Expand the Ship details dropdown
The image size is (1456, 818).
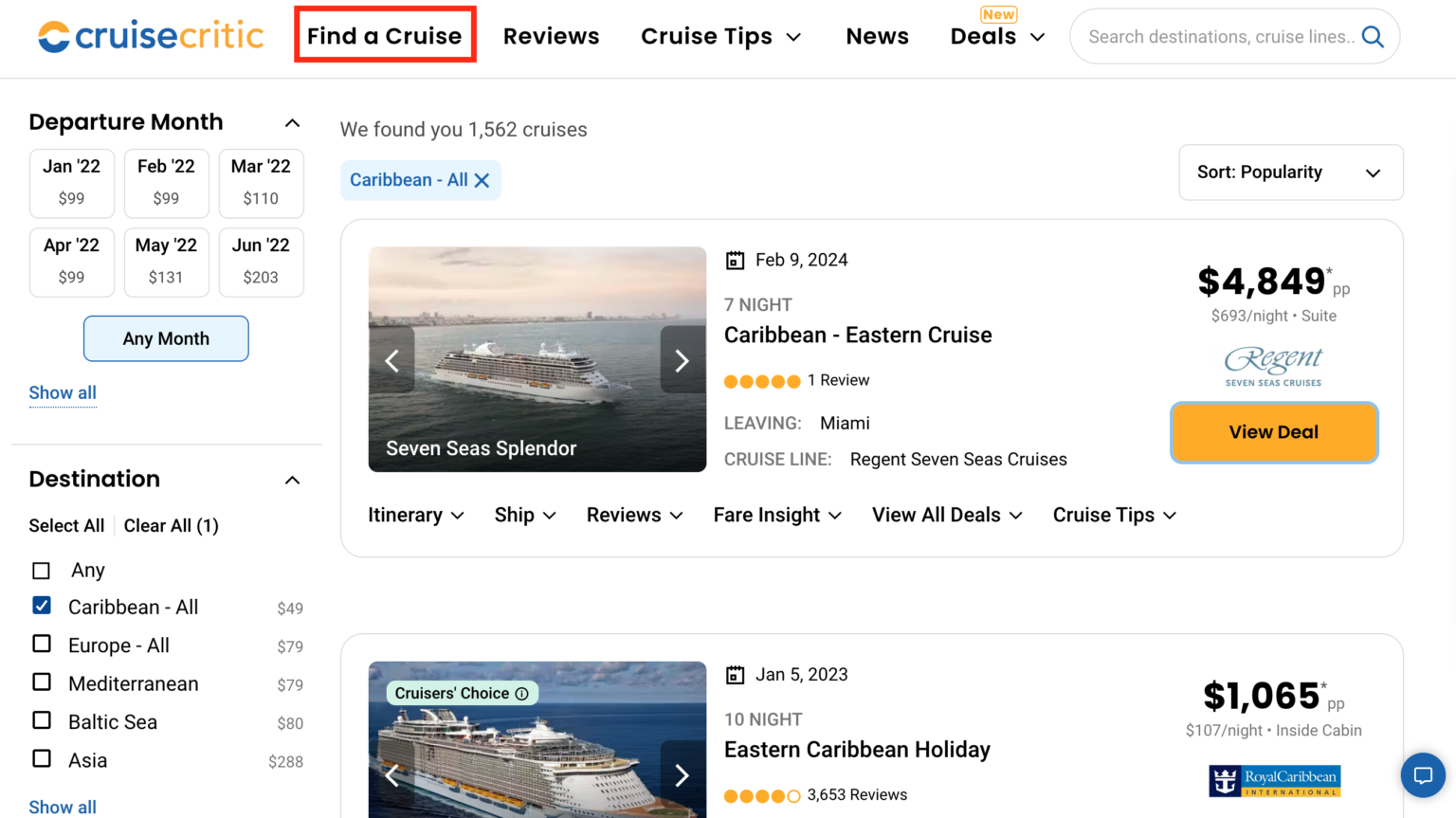tap(525, 515)
